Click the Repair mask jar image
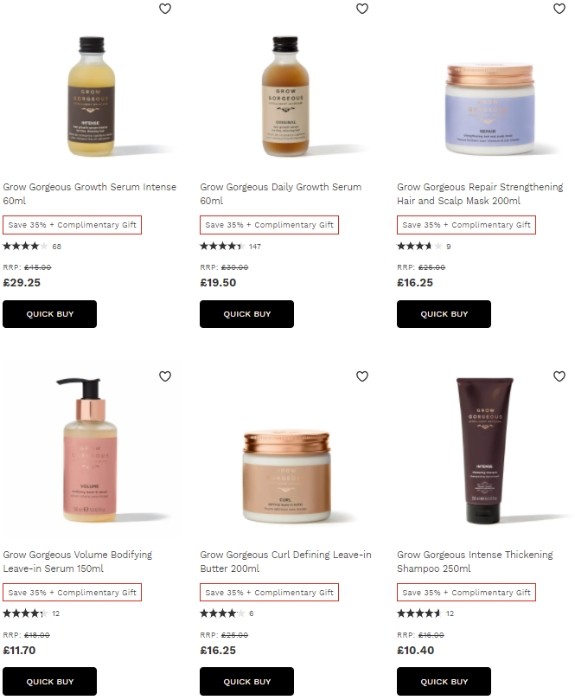This screenshot has width=575, height=700. pos(490,110)
